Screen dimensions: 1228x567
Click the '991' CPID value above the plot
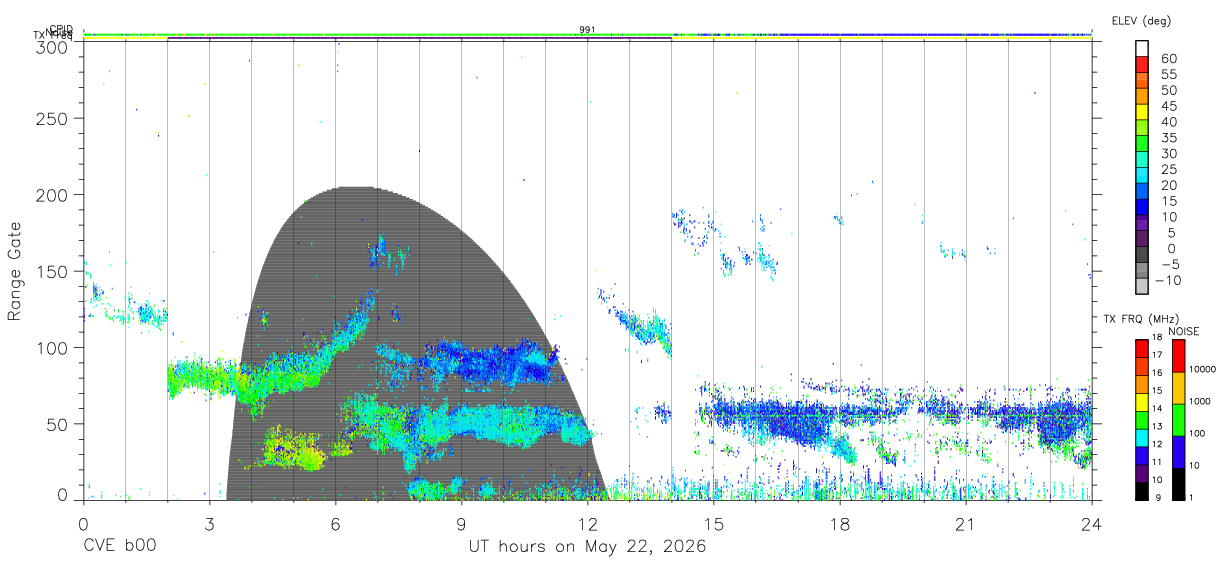click(x=588, y=30)
